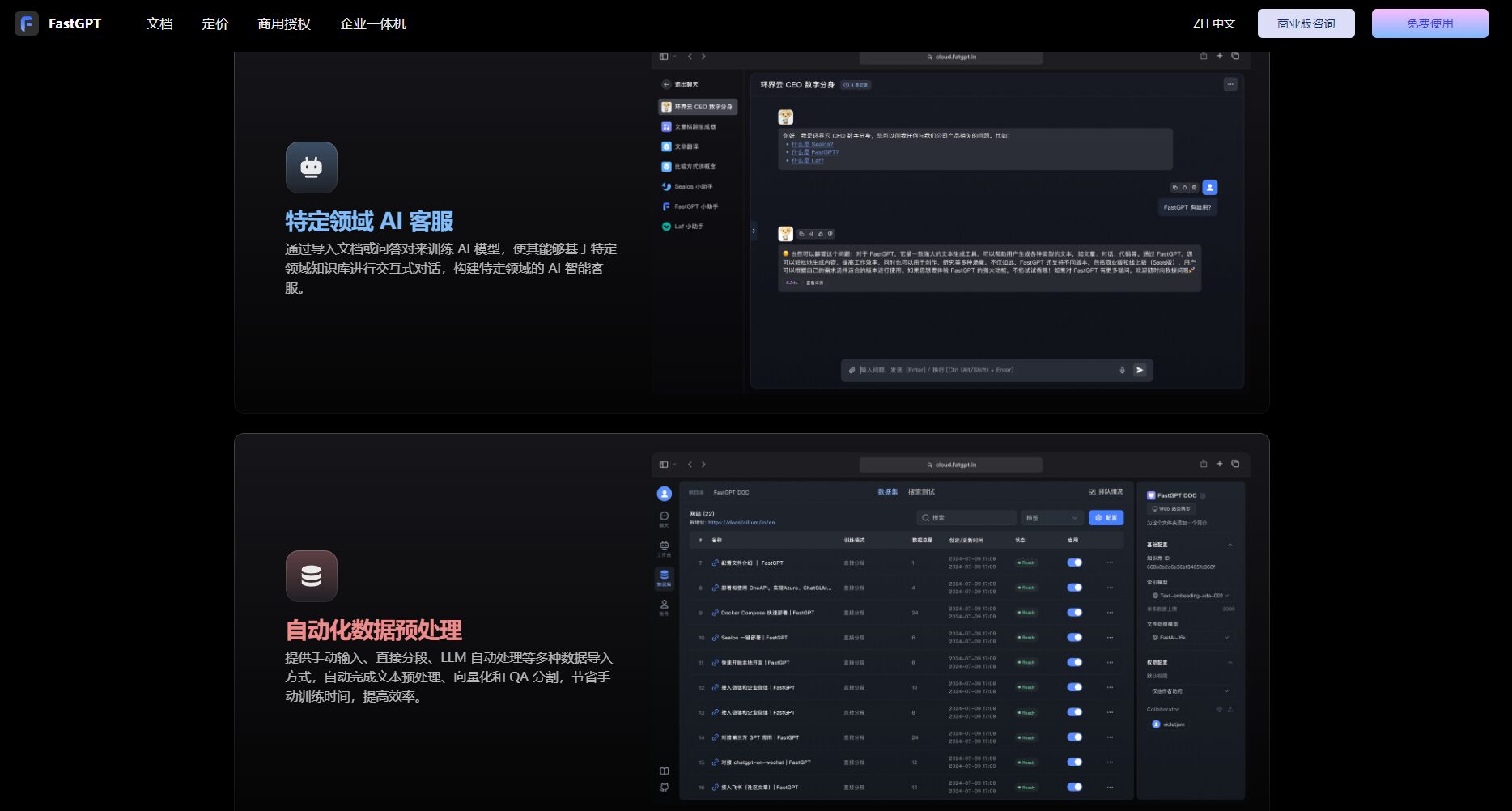Screen dimensions: 1512x811
Task: Switch to the 搜索测试 tab
Action: [x=921, y=492]
